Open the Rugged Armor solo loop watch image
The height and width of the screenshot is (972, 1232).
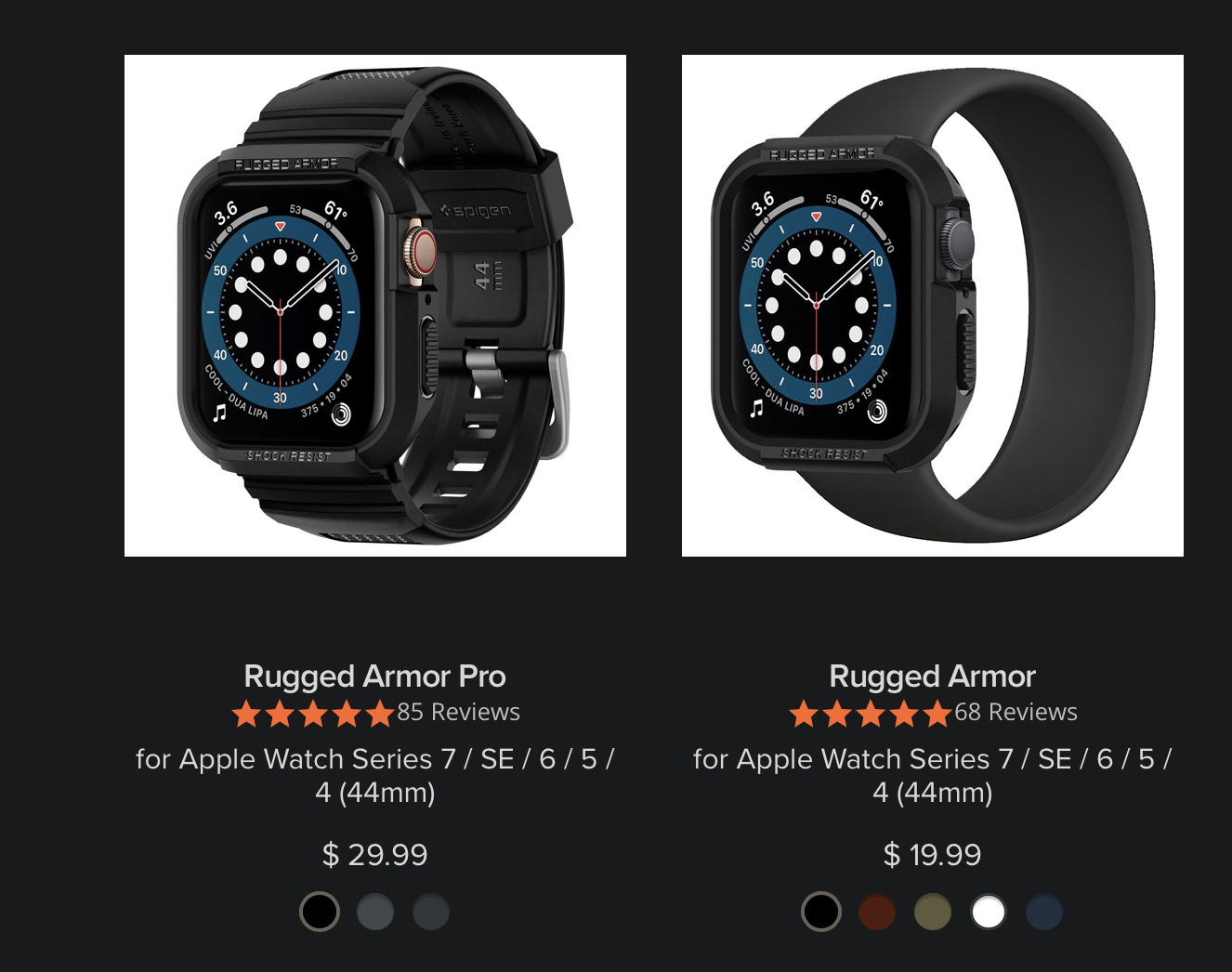(x=933, y=306)
